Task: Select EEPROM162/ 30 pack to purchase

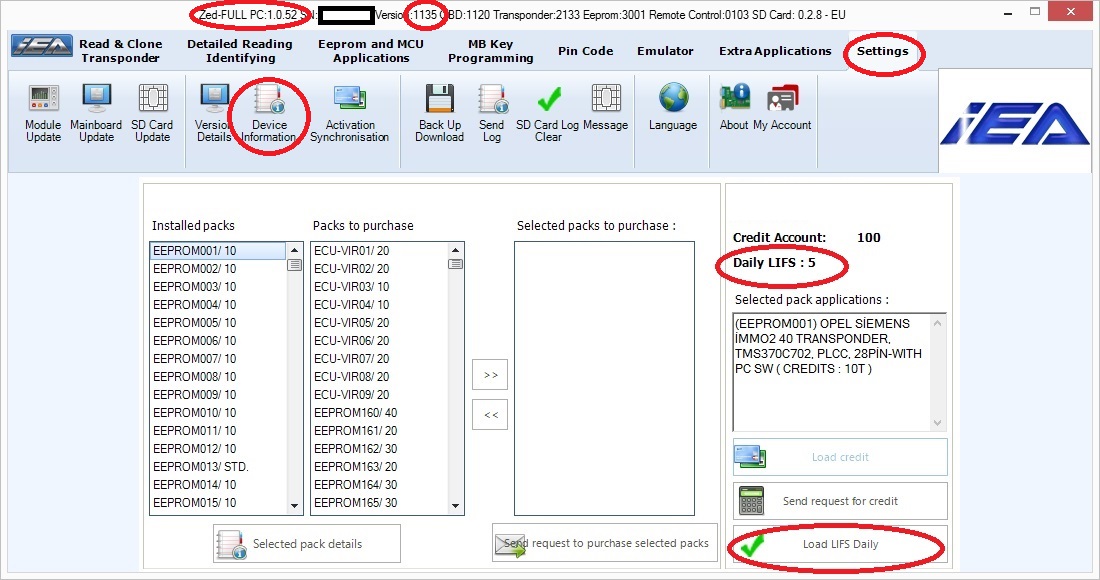Action: 380,448
